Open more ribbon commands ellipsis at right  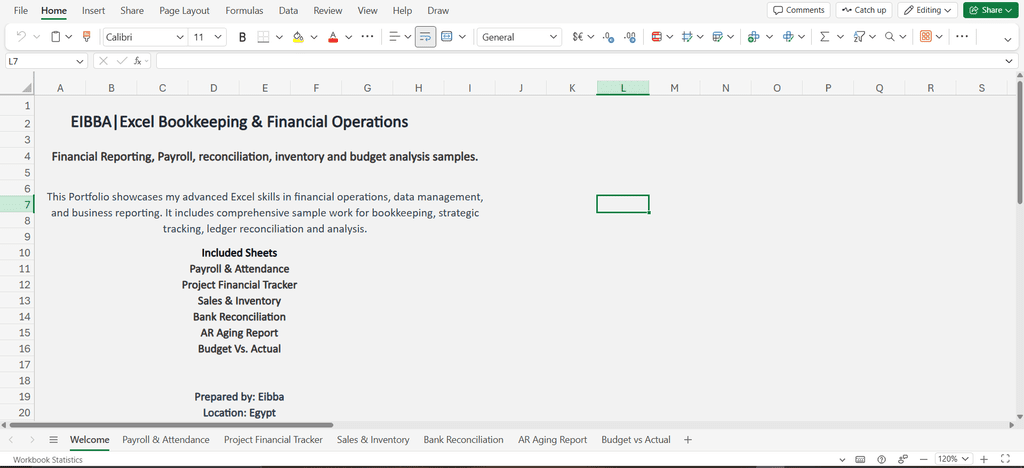coord(962,37)
